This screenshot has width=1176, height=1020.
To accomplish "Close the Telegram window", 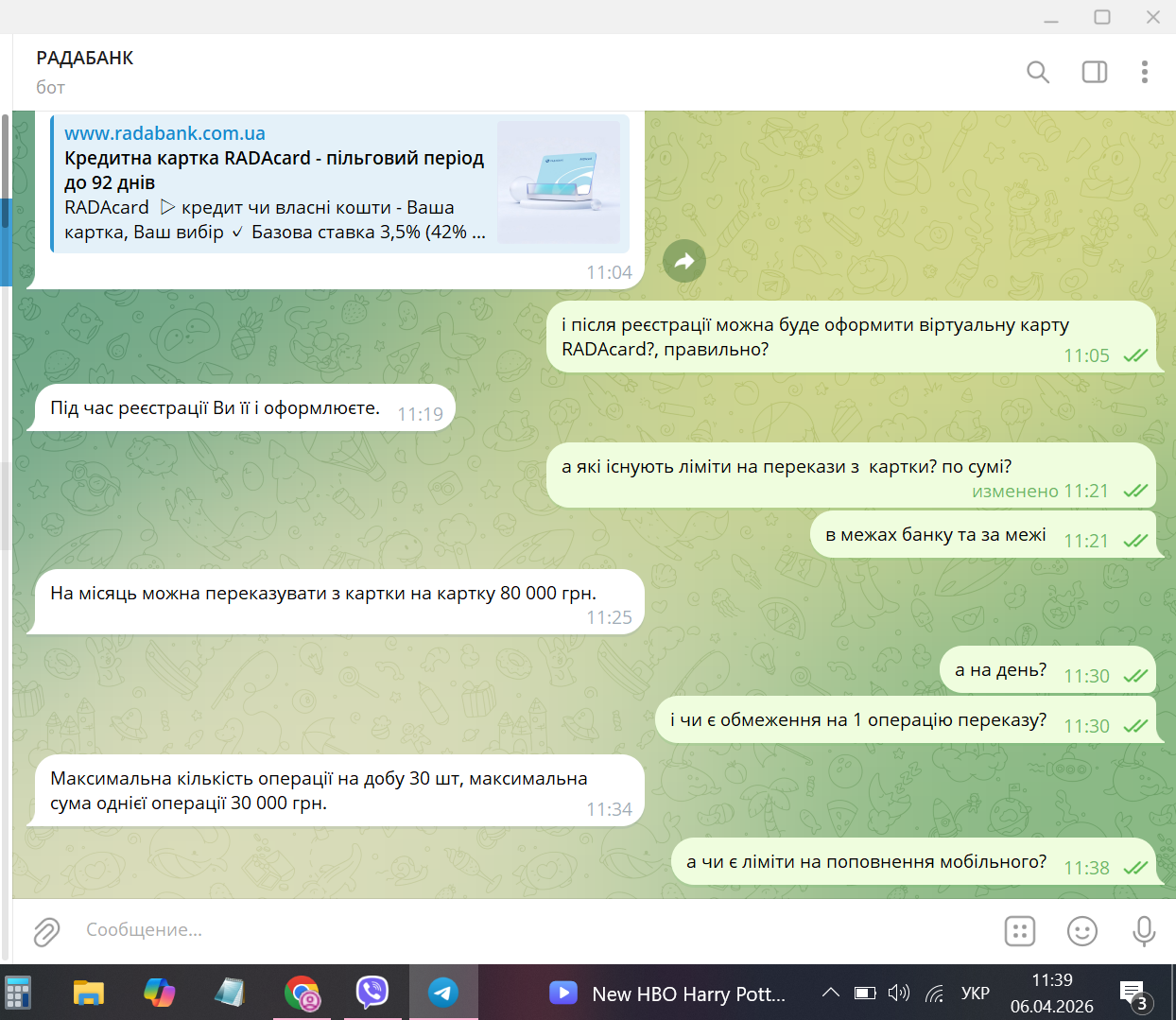I will 1153,17.
